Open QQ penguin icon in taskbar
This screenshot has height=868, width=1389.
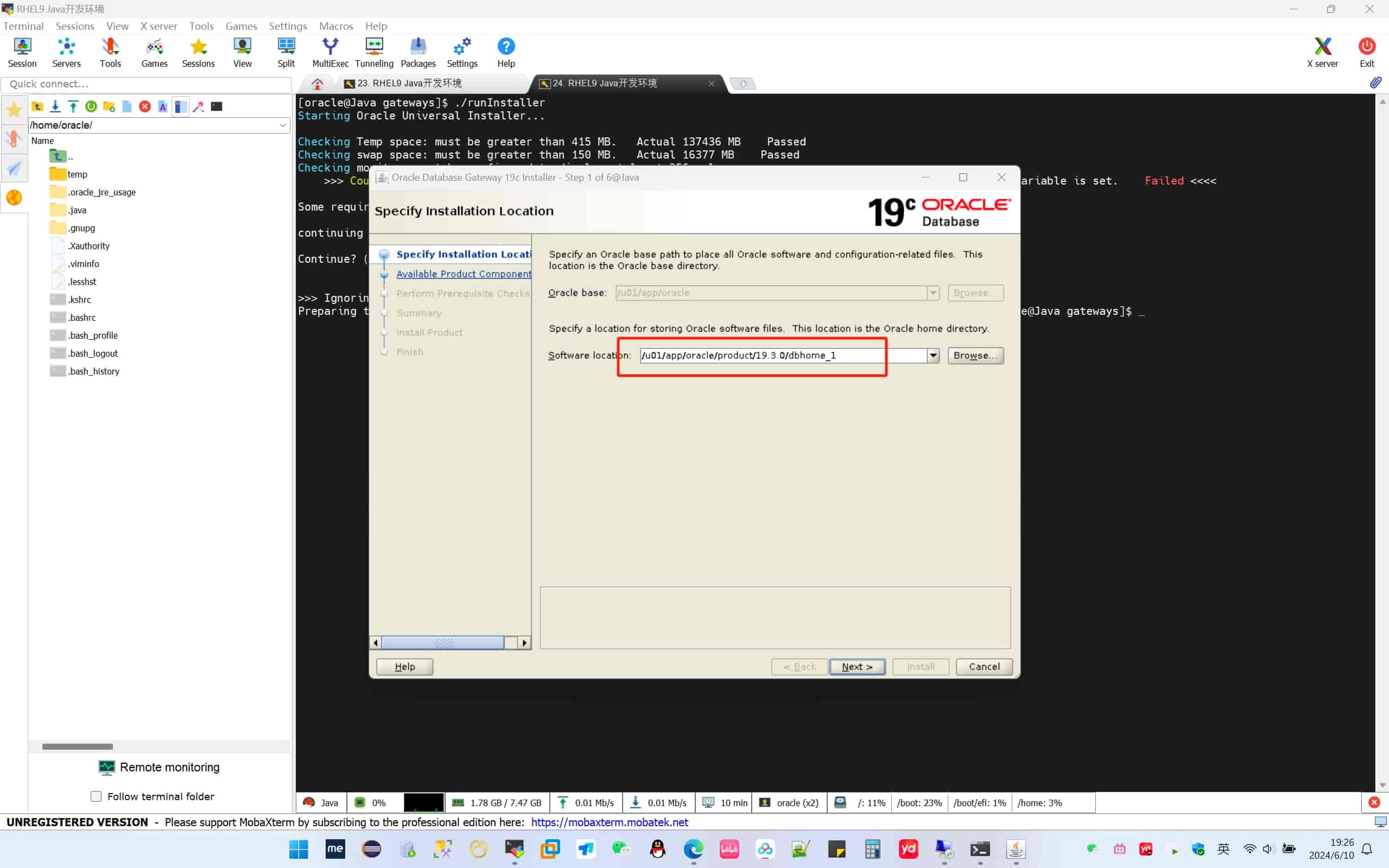[657, 849]
